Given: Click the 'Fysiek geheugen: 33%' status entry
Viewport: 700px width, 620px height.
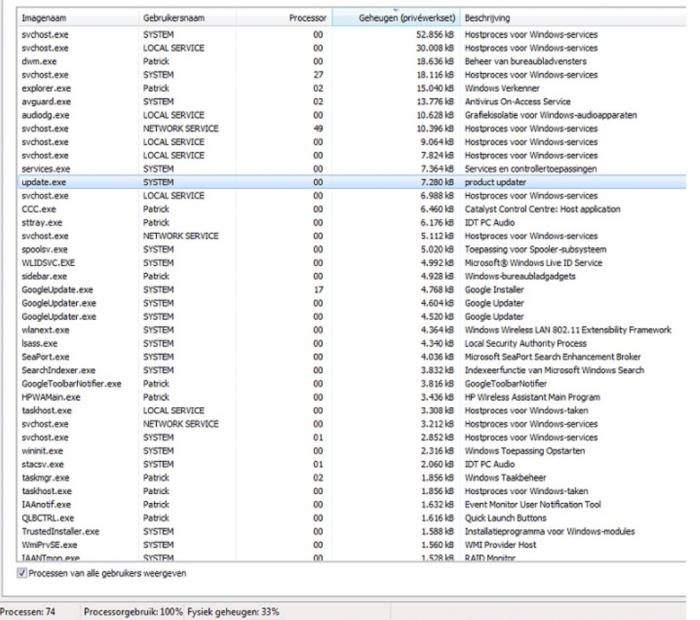Looking at the screenshot, I should 233,612.
